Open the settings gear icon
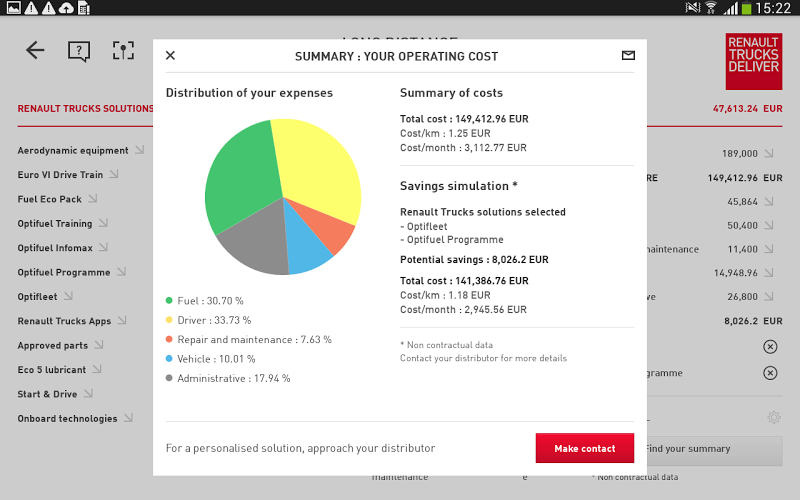 (x=773, y=418)
